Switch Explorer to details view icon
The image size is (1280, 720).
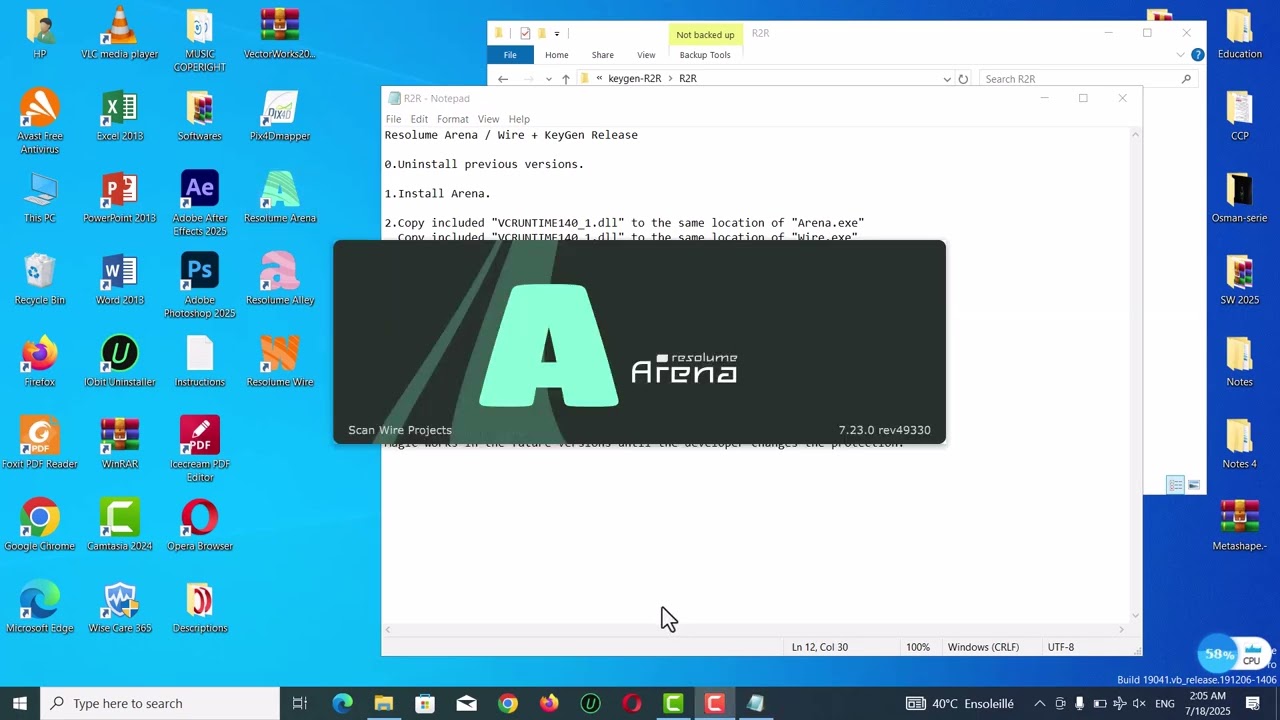pyautogui.click(x=1176, y=485)
